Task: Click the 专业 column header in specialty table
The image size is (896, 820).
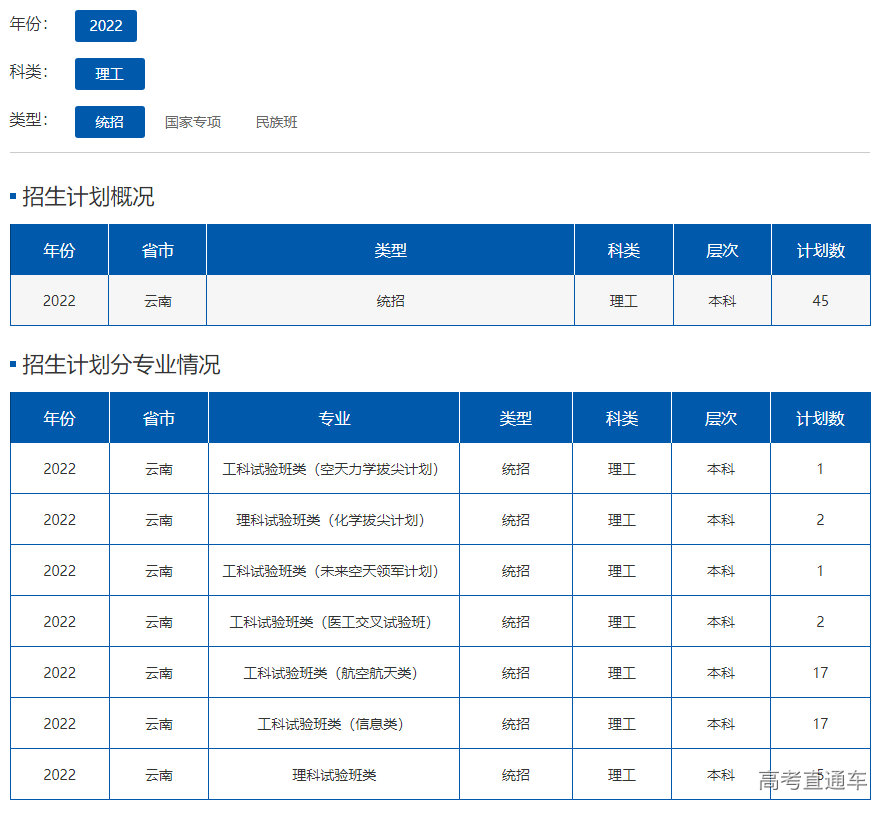Action: click(x=333, y=417)
